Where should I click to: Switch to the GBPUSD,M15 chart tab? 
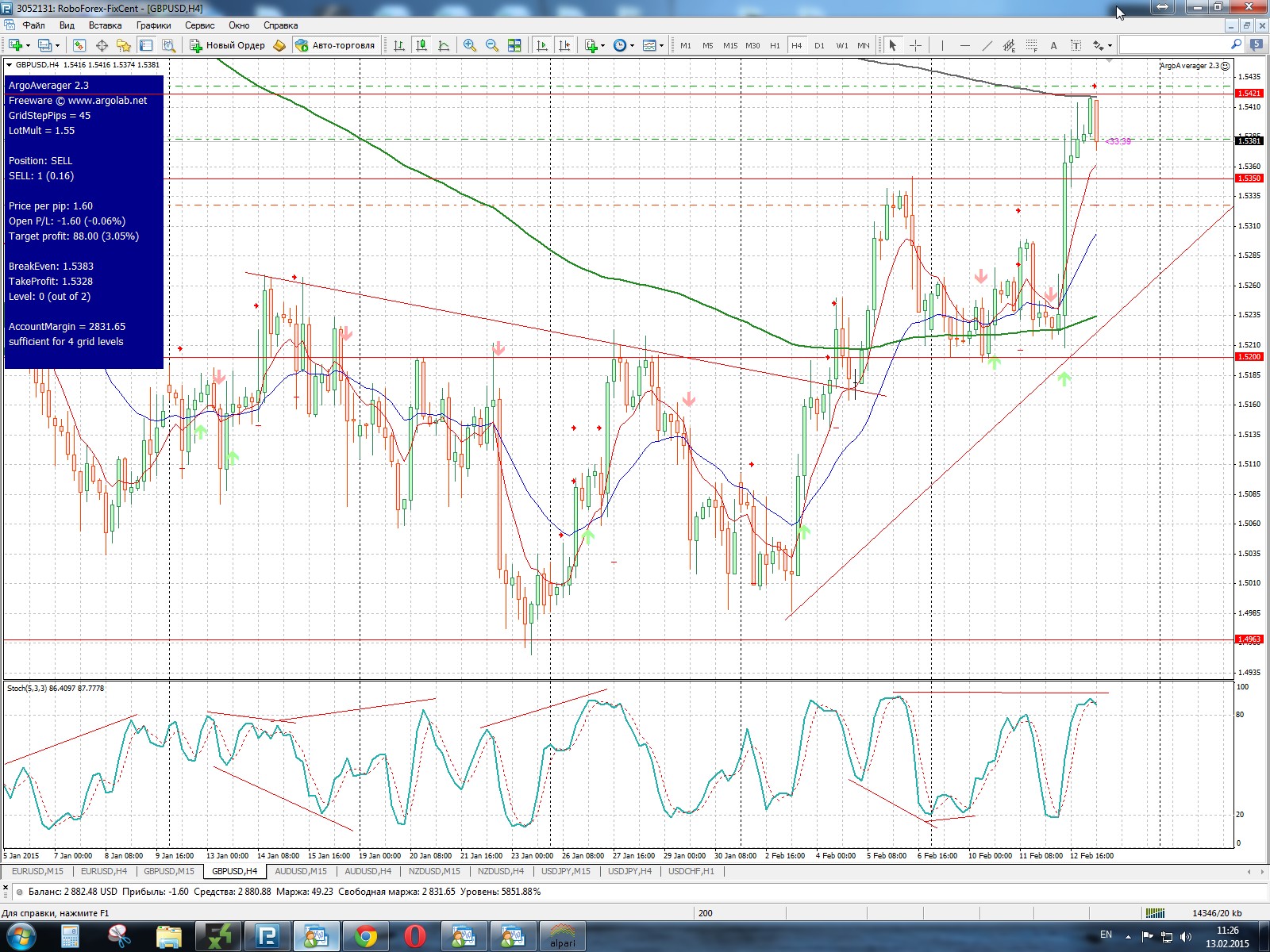169,871
